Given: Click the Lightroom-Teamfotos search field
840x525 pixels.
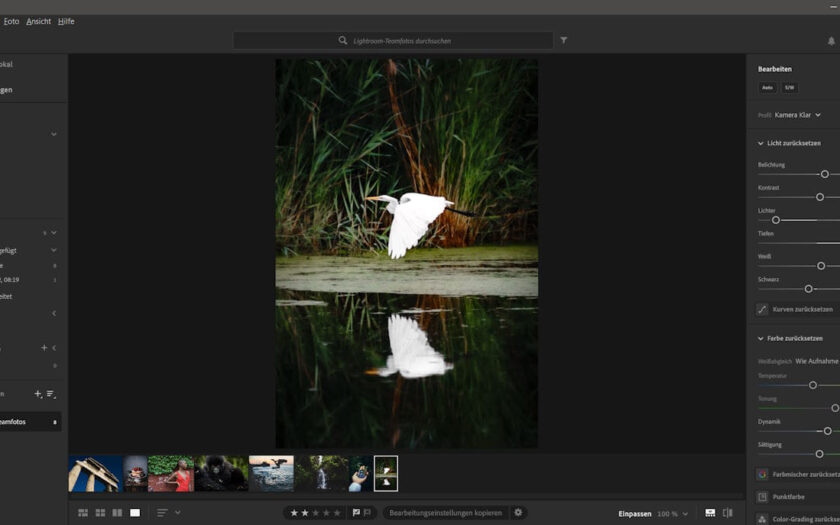Looking at the screenshot, I should [393, 41].
